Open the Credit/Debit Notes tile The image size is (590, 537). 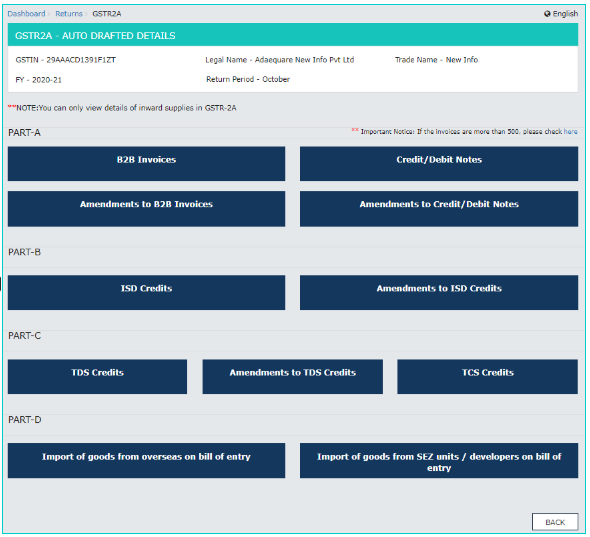[439, 164]
